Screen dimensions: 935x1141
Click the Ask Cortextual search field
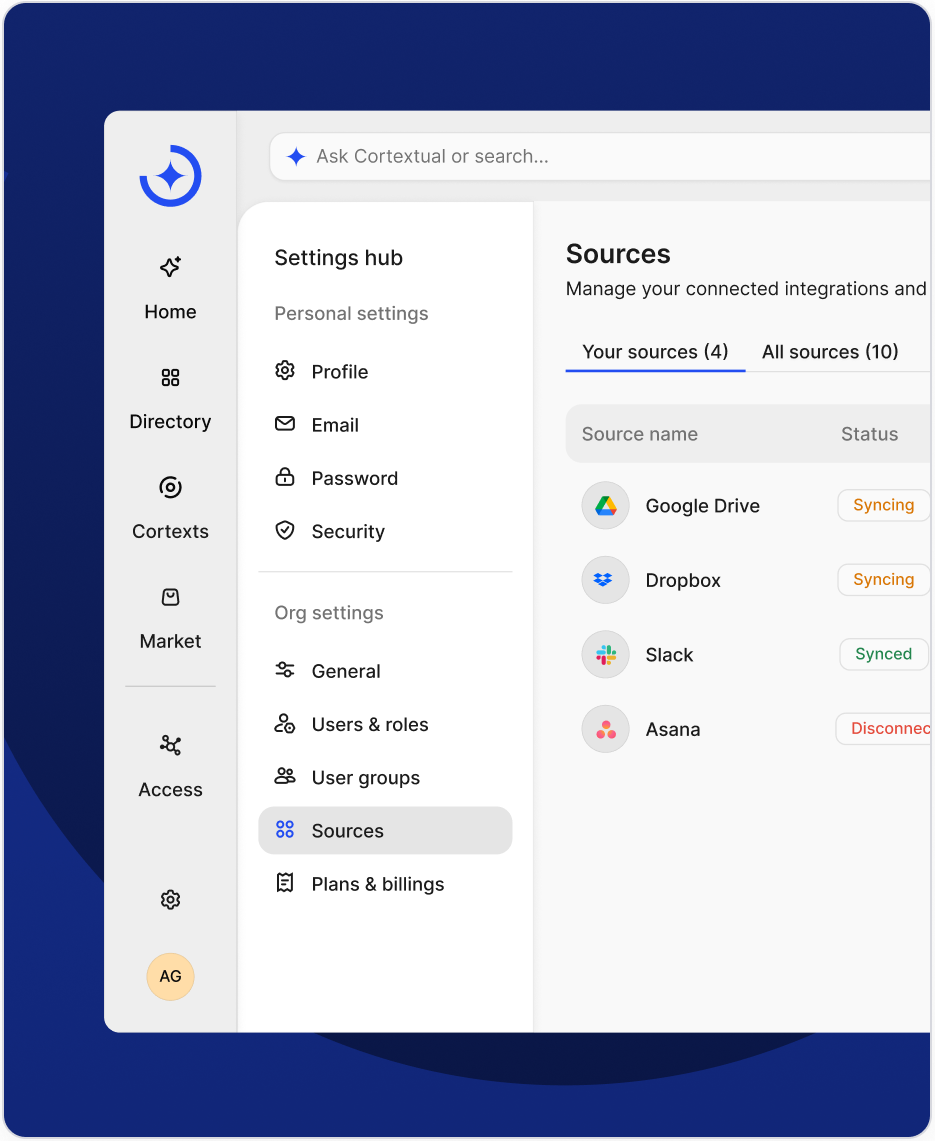tap(600, 157)
